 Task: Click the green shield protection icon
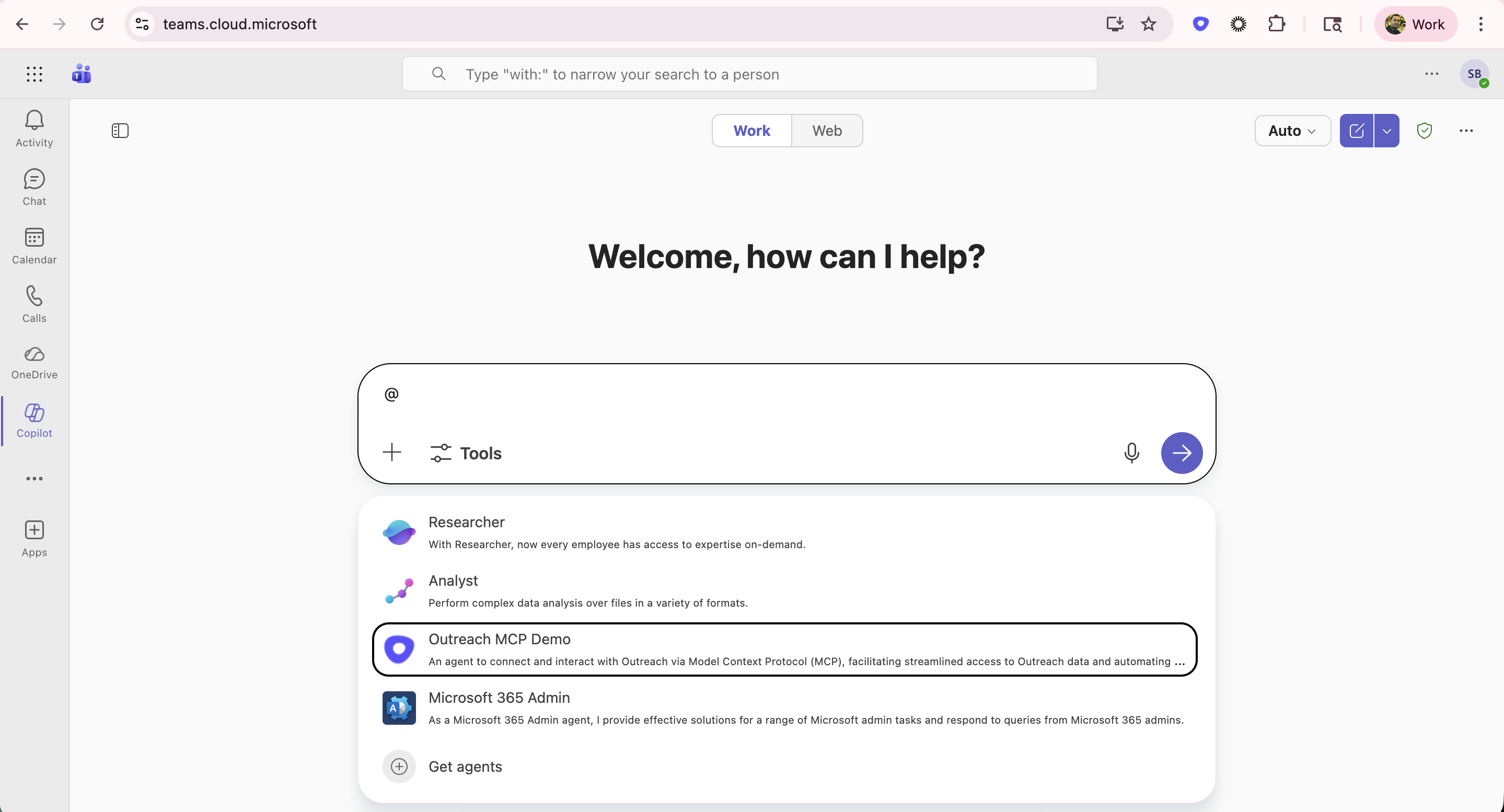(1424, 131)
